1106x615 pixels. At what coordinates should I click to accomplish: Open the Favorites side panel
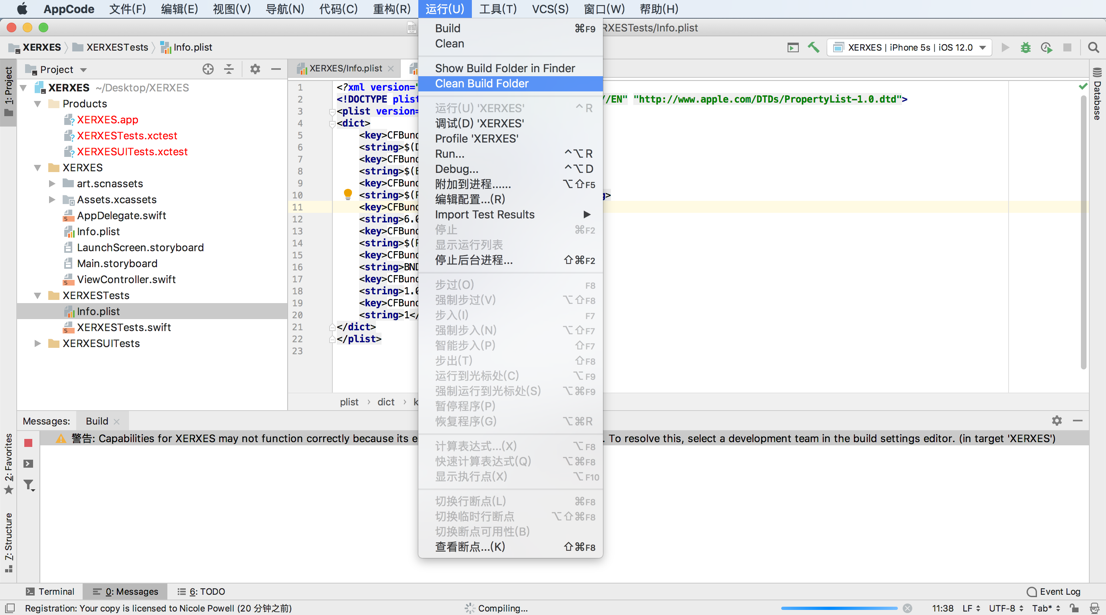pos(8,463)
